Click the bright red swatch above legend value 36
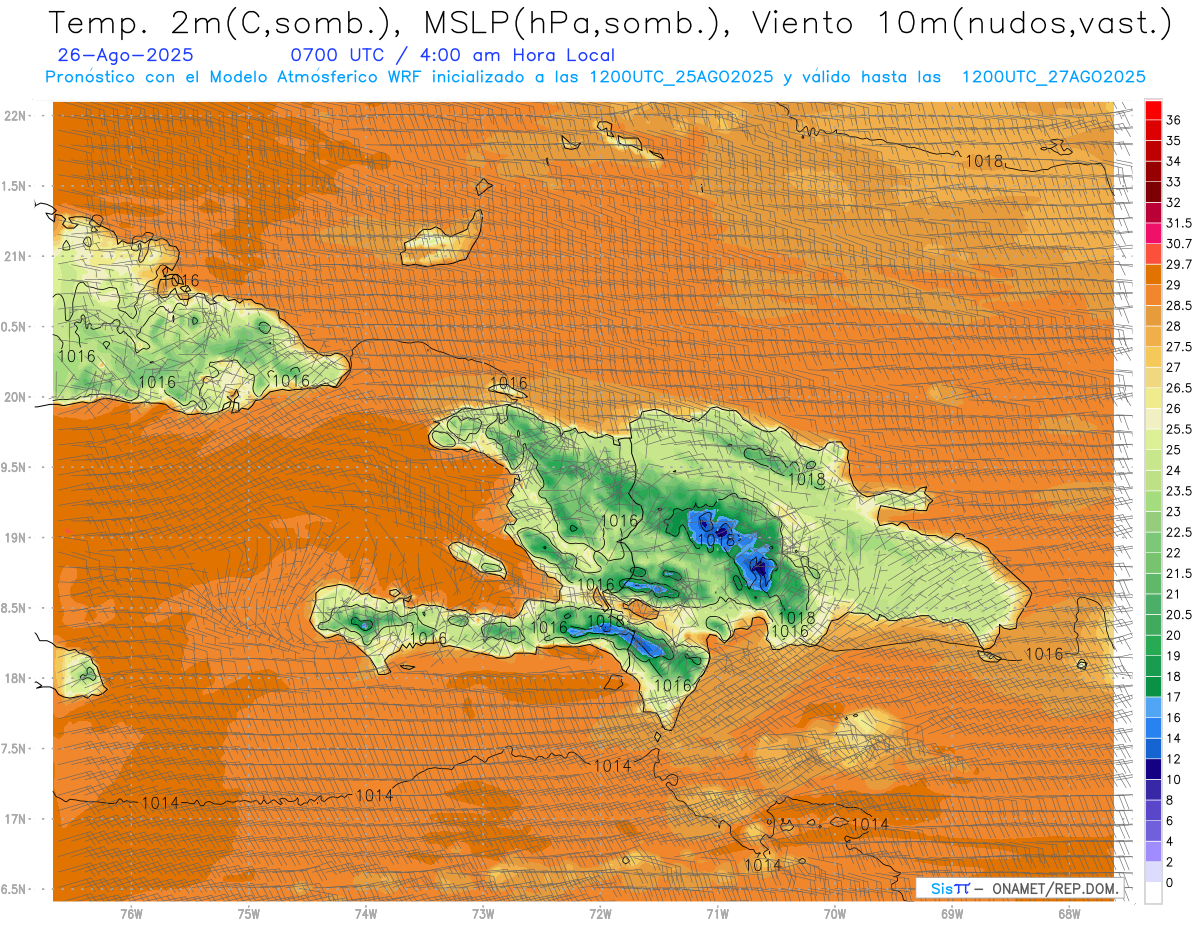1200x927 pixels. tap(1153, 109)
